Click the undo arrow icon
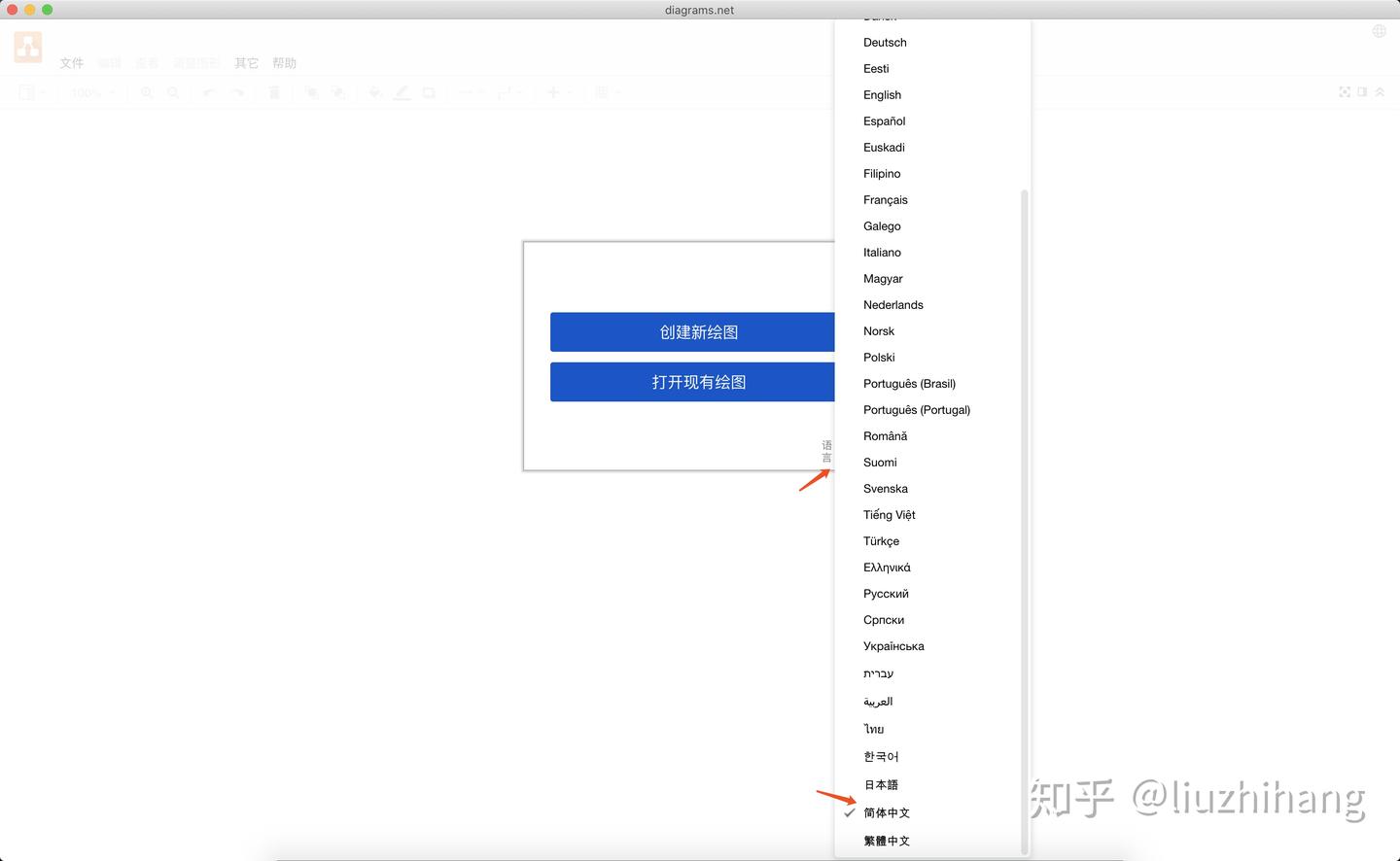Viewport: 1400px width, 861px height. 209,92
